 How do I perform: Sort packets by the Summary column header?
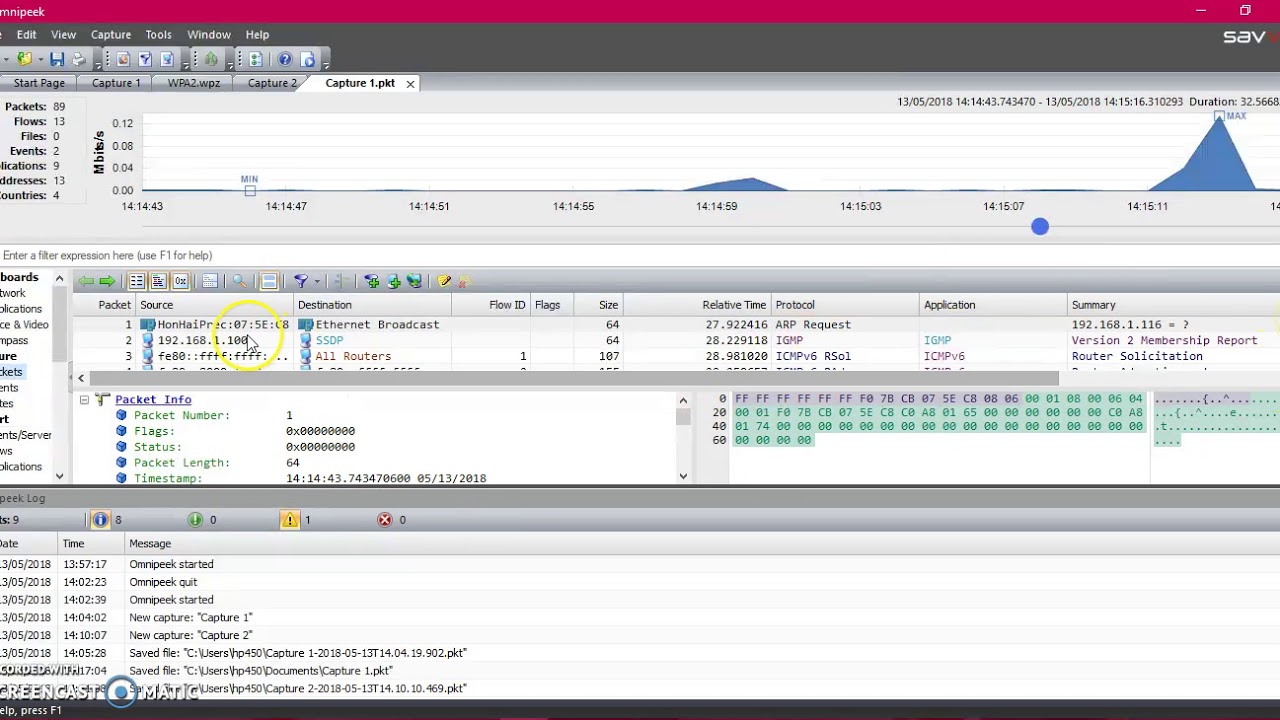[1173, 305]
